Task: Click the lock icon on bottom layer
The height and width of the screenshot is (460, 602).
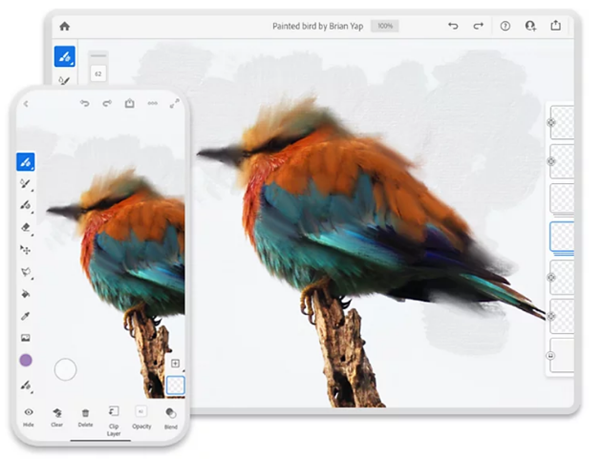Action: (551, 356)
